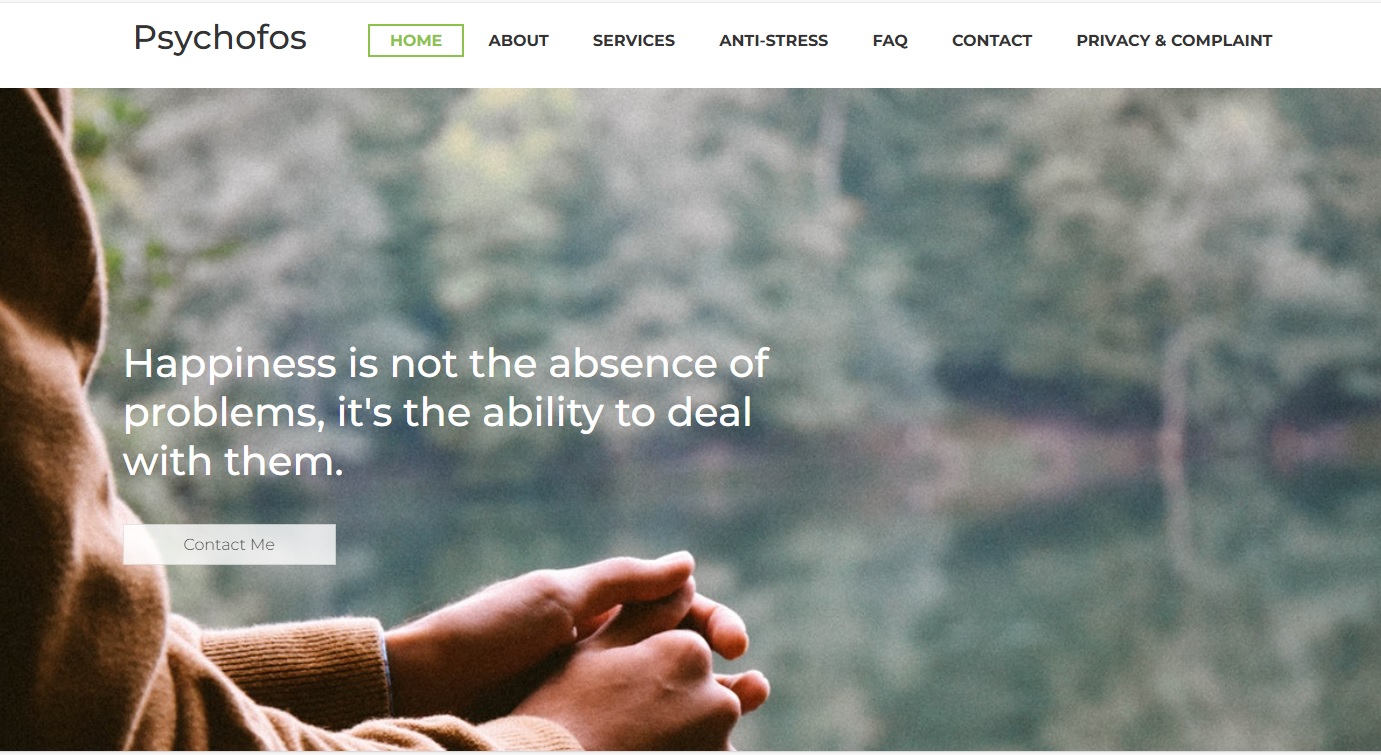
Task: Select the headline line starting with problems
Action: (x=437, y=413)
